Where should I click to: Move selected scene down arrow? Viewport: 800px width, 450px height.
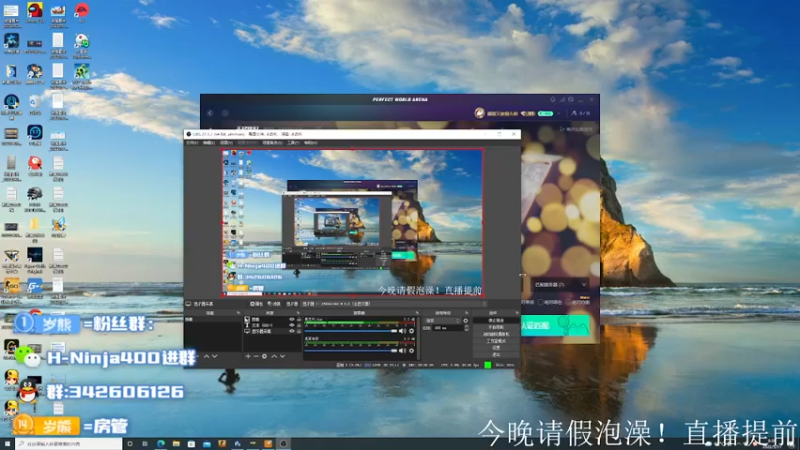(x=215, y=356)
